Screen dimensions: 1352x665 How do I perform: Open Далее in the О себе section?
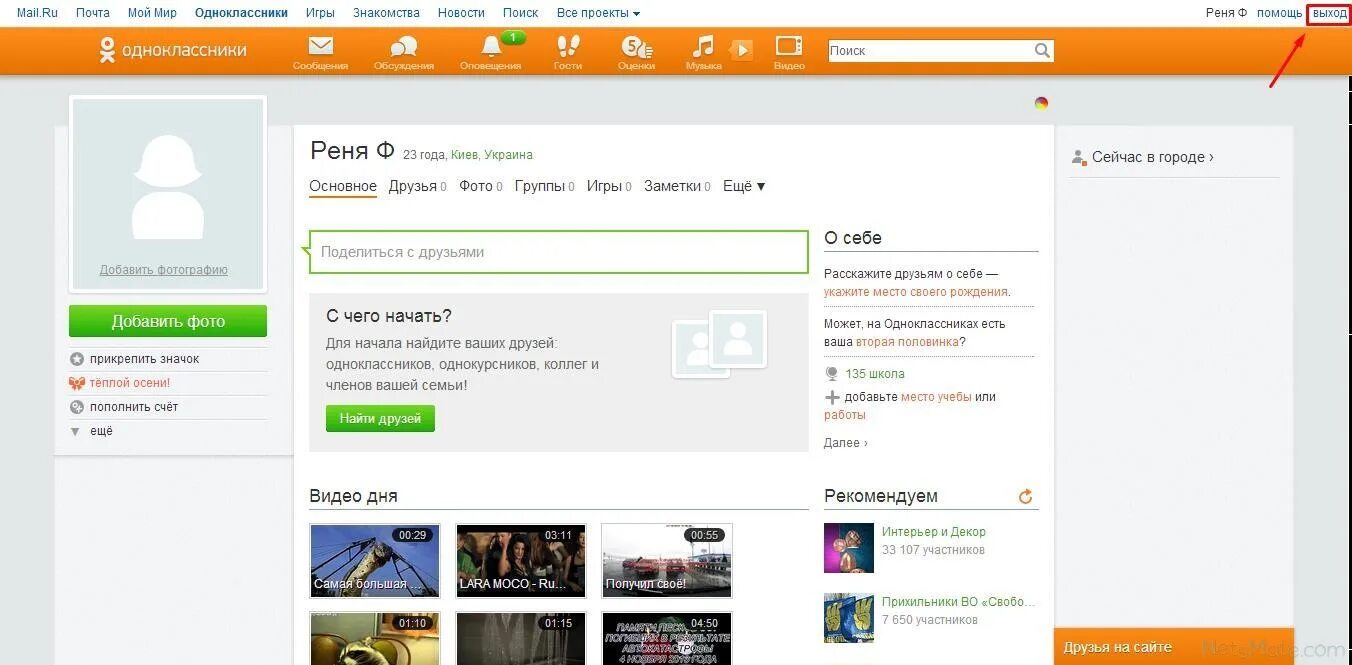coord(846,443)
